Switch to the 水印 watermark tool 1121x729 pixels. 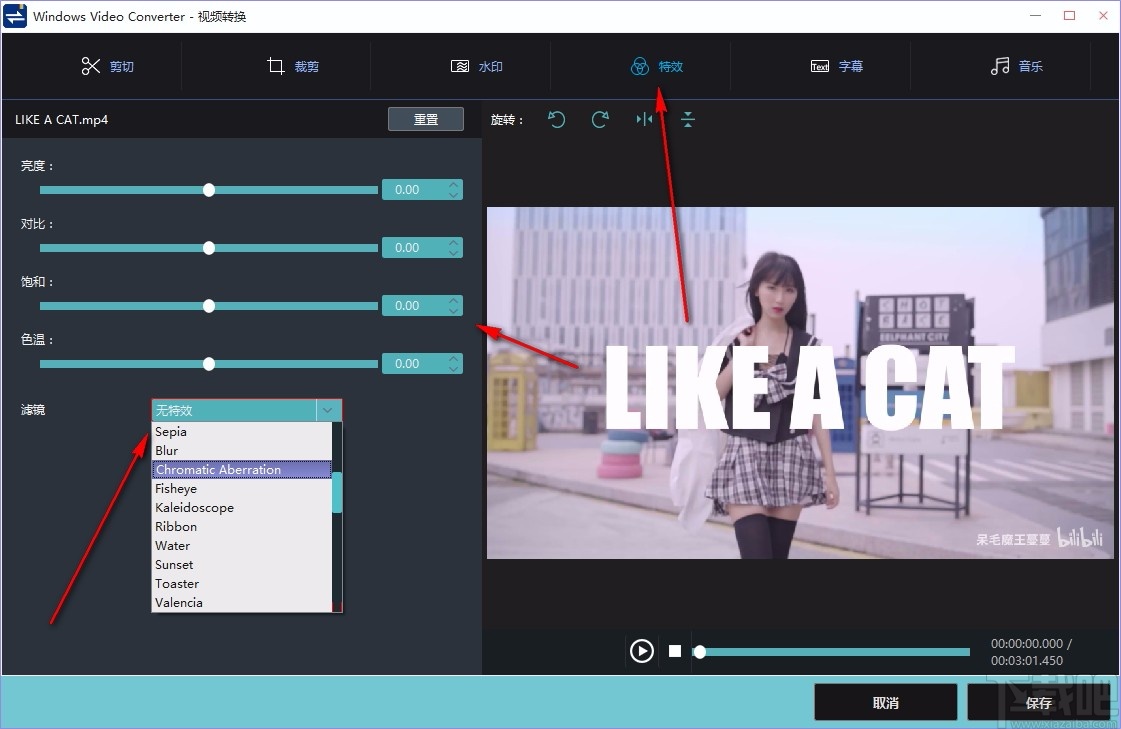click(x=477, y=66)
